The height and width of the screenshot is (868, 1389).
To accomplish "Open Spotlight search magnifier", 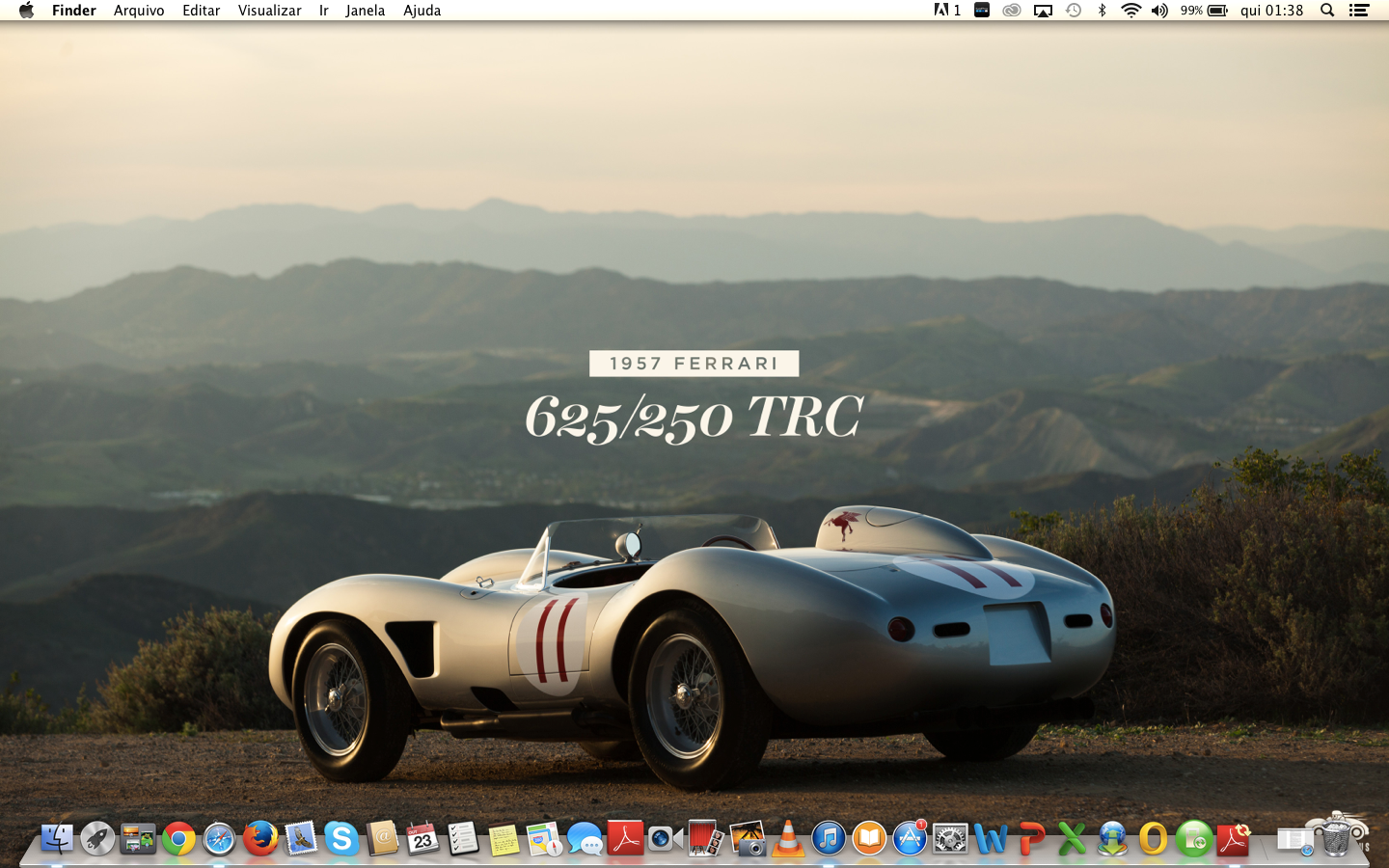I will 1327,10.
